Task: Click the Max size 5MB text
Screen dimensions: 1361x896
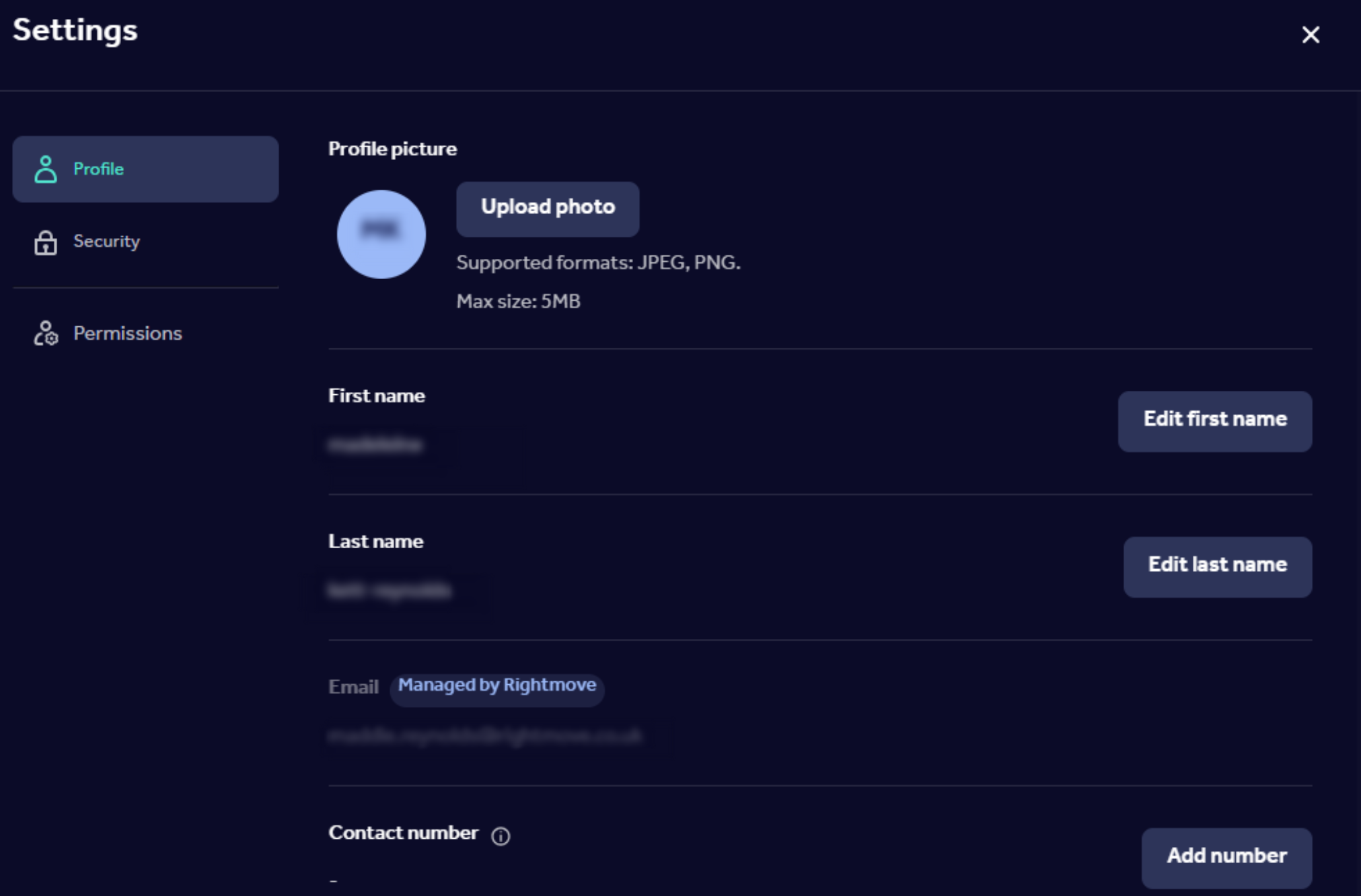Action: (518, 301)
